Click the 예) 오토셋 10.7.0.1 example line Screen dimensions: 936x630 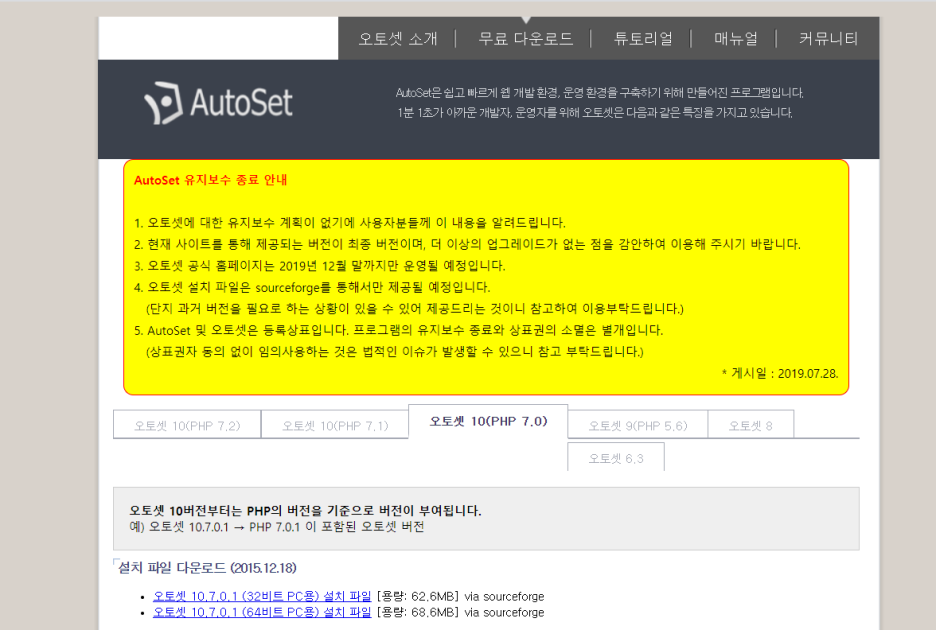click(x=276, y=527)
